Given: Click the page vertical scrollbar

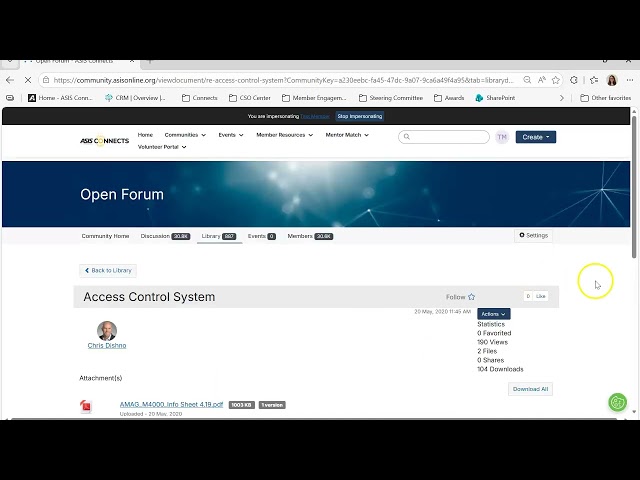Looking at the screenshot, I should click(x=634, y=187).
